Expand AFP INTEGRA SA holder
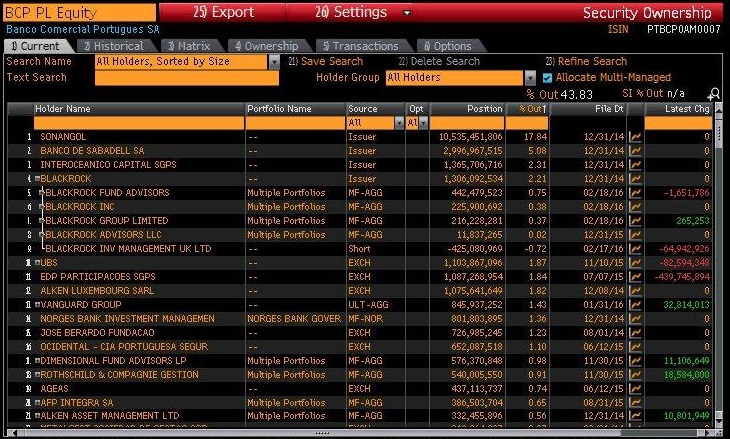The height and width of the screenshot is (439, 730). [x=37, y=402]
